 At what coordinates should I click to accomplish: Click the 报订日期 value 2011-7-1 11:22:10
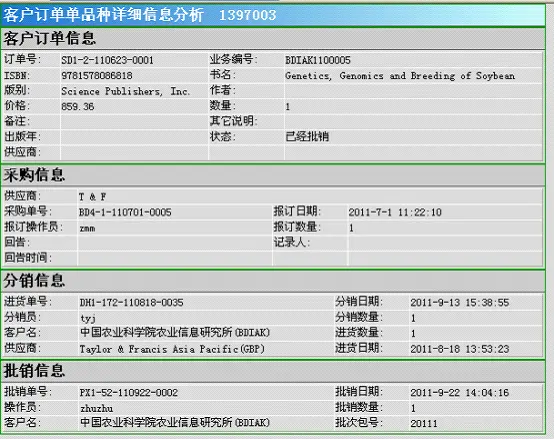click(395, 212)
